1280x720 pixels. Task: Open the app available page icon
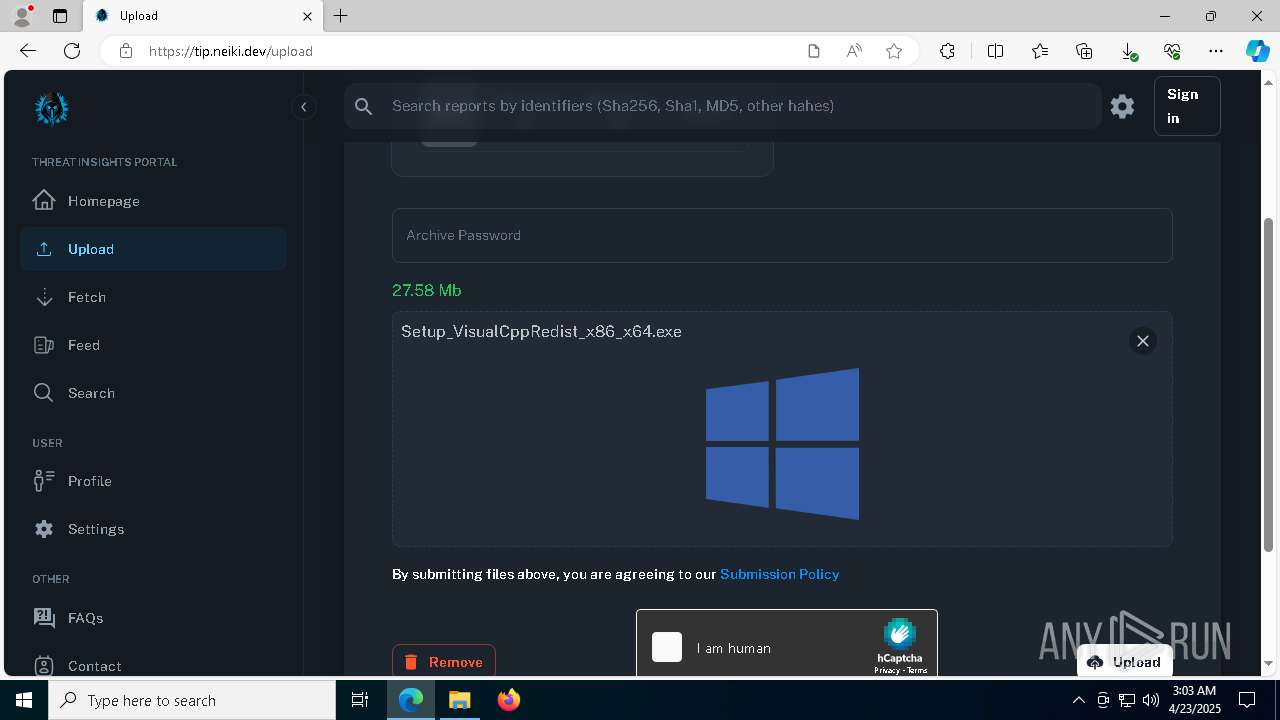point(814,51)
